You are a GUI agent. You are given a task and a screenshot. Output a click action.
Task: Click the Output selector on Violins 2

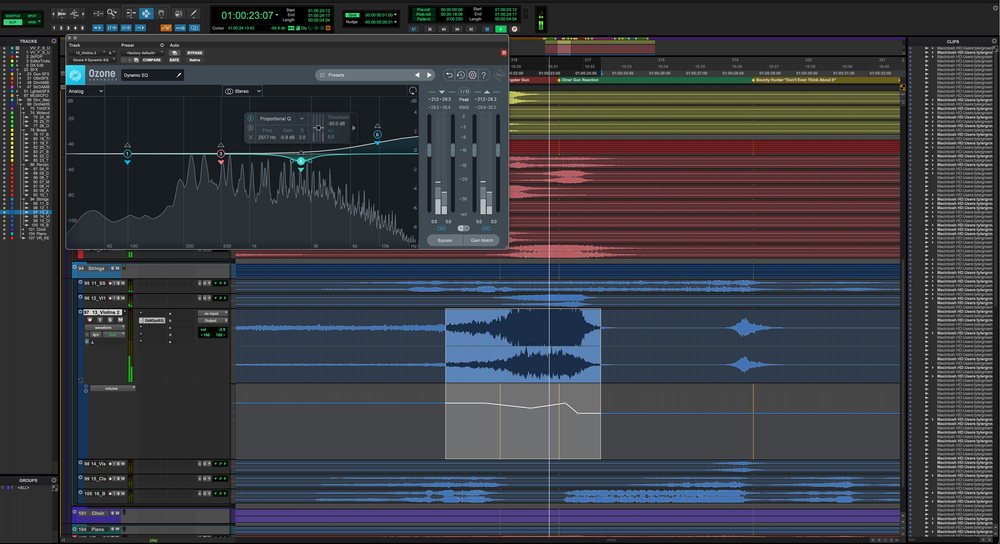211,320
